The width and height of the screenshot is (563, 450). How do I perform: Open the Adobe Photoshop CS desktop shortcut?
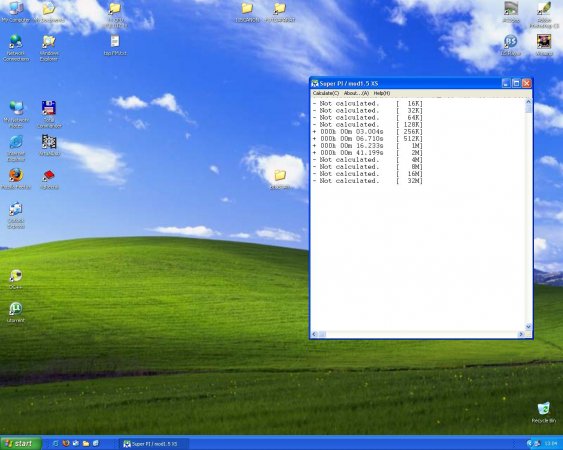coord(544,15)
